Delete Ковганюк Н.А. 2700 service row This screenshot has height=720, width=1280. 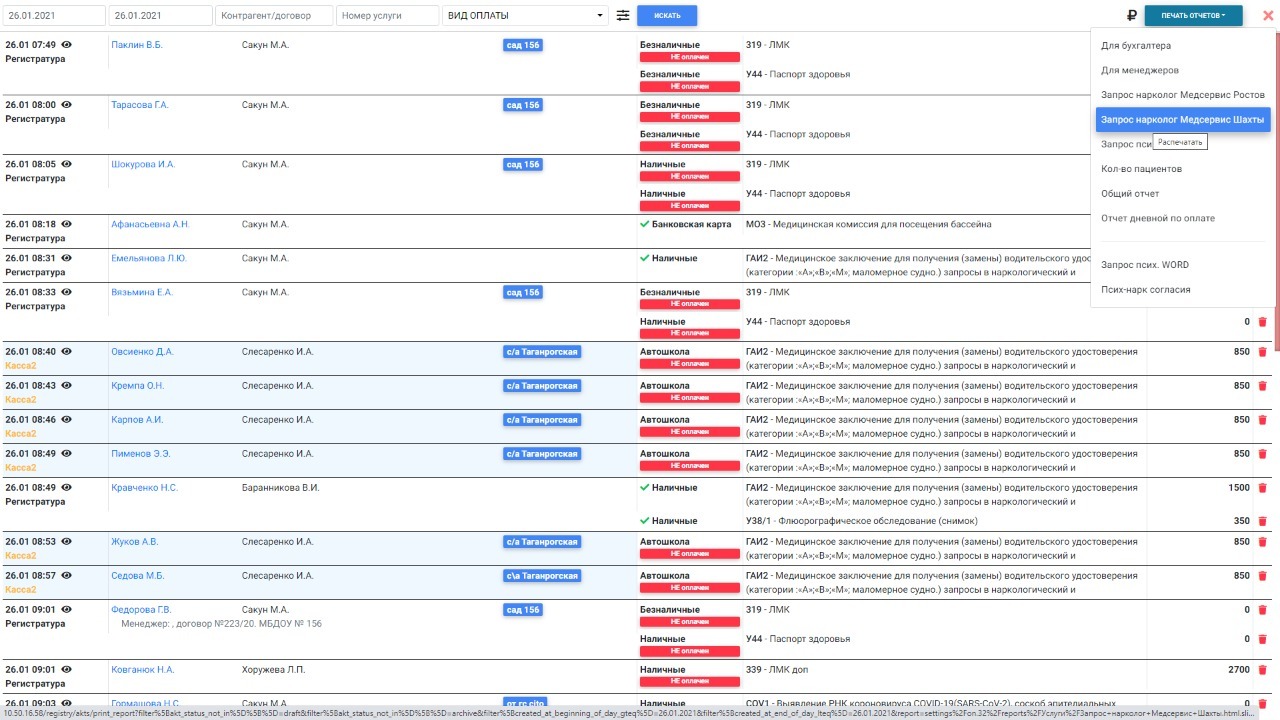click(1262, 670)
